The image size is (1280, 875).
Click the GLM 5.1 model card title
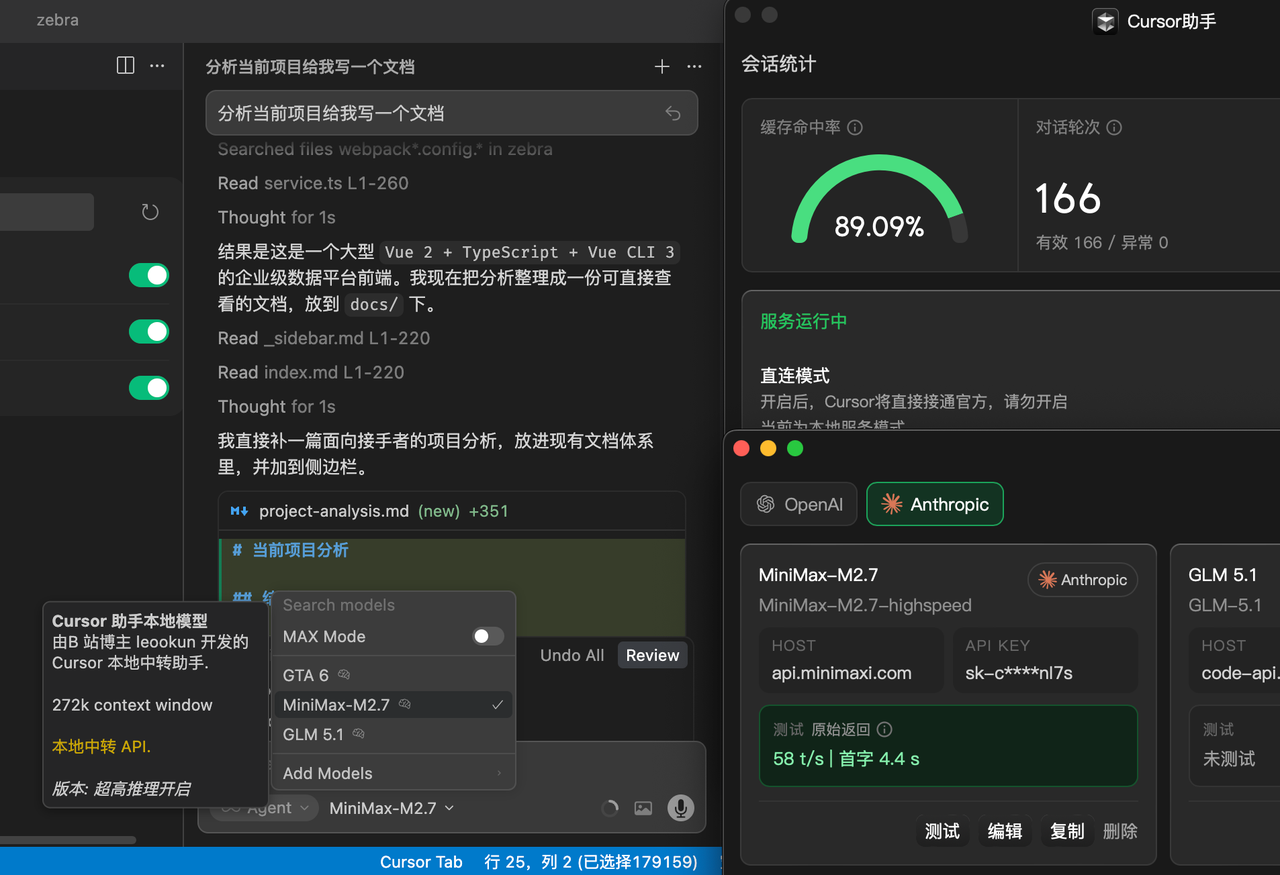[x=1222, y=575]
